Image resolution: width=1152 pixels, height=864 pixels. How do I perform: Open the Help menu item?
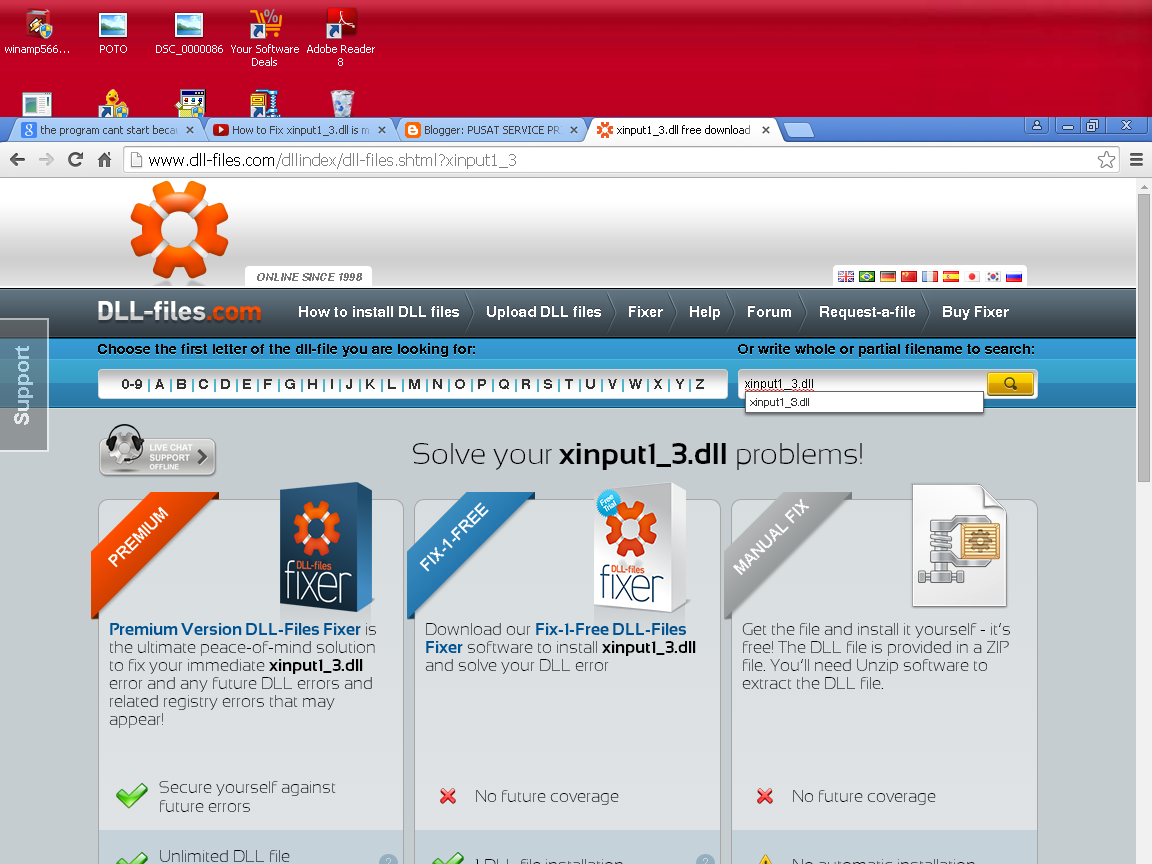pos(705,312)
